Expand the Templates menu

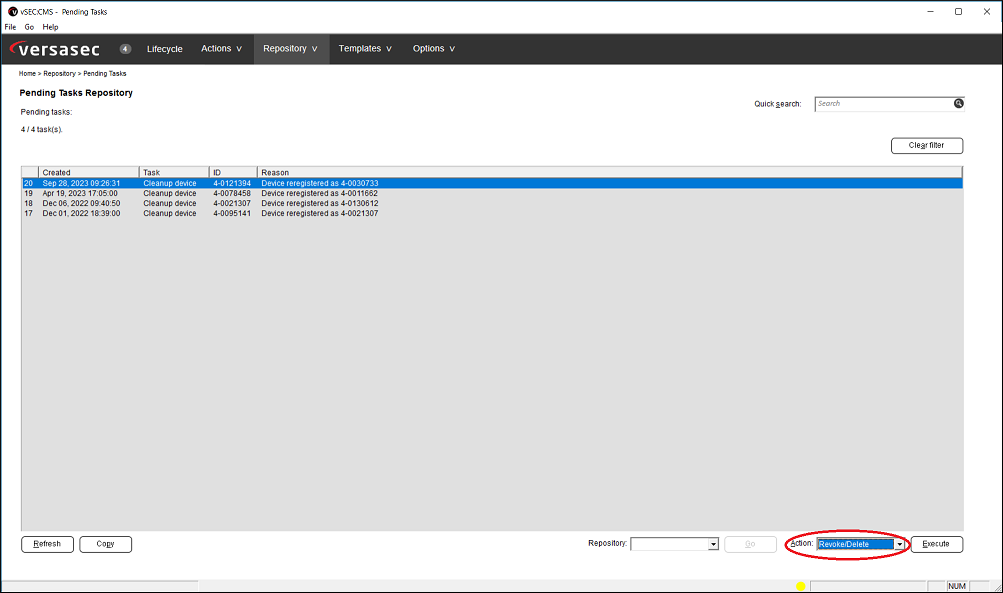[x=365, y=49]
